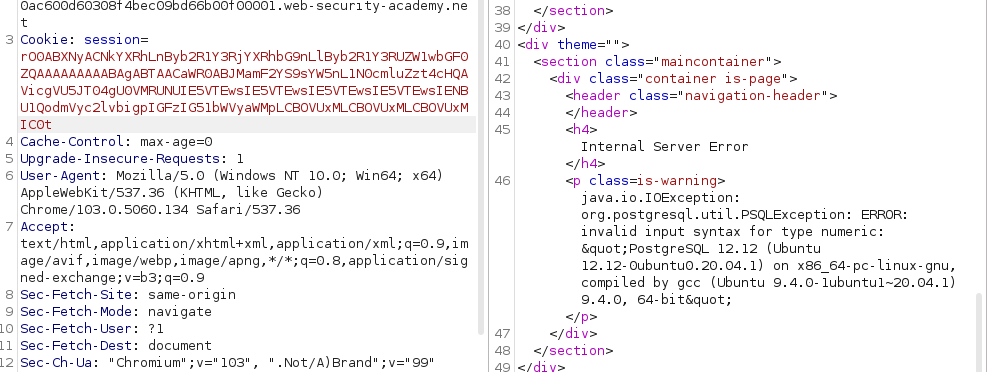988x372 pixels.
Task: Click the "</div>" tag on response line 39
Action: pyautogui.click(x=541, y=28)
